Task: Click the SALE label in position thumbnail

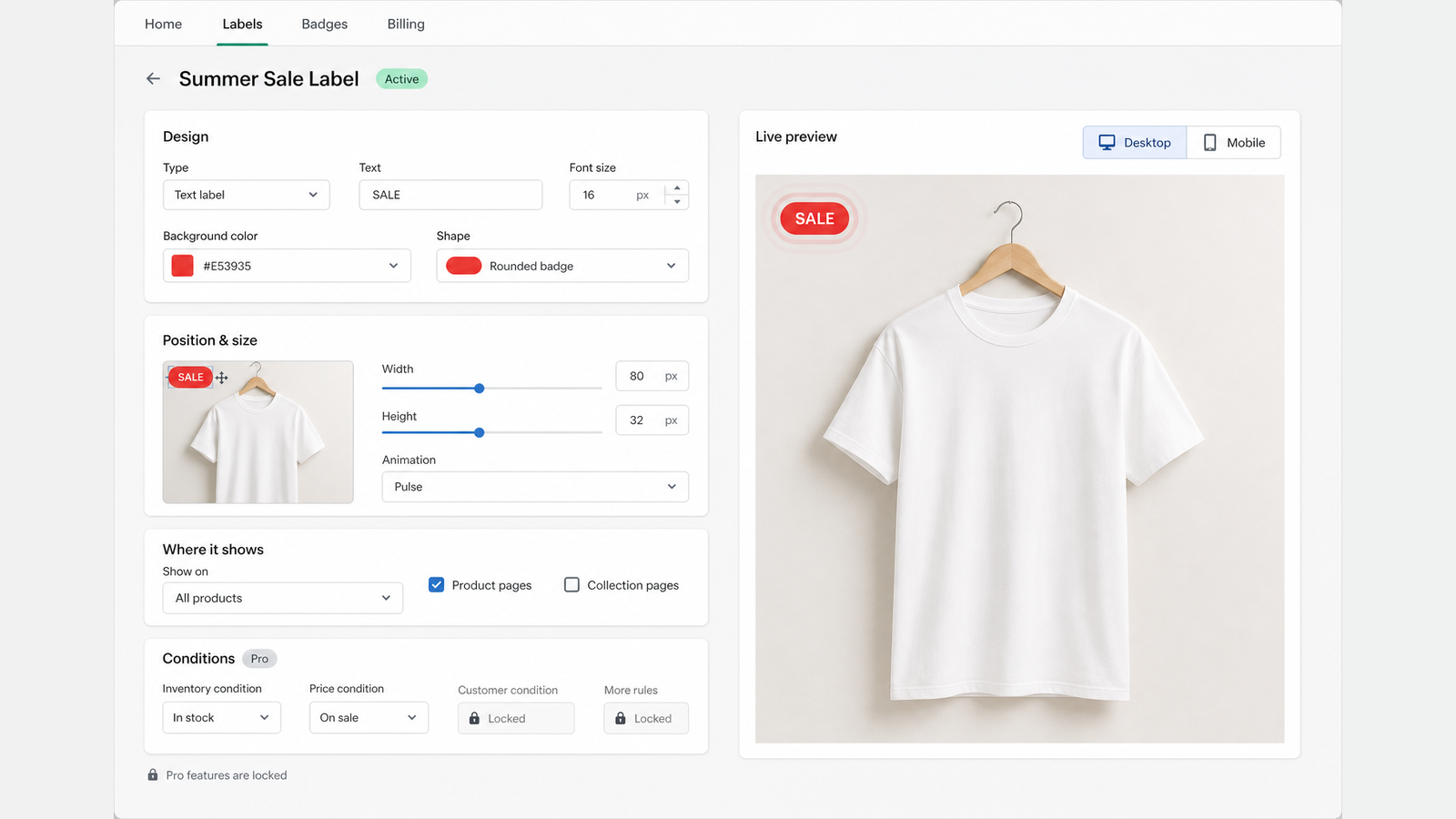Action: tap(190, 378)
